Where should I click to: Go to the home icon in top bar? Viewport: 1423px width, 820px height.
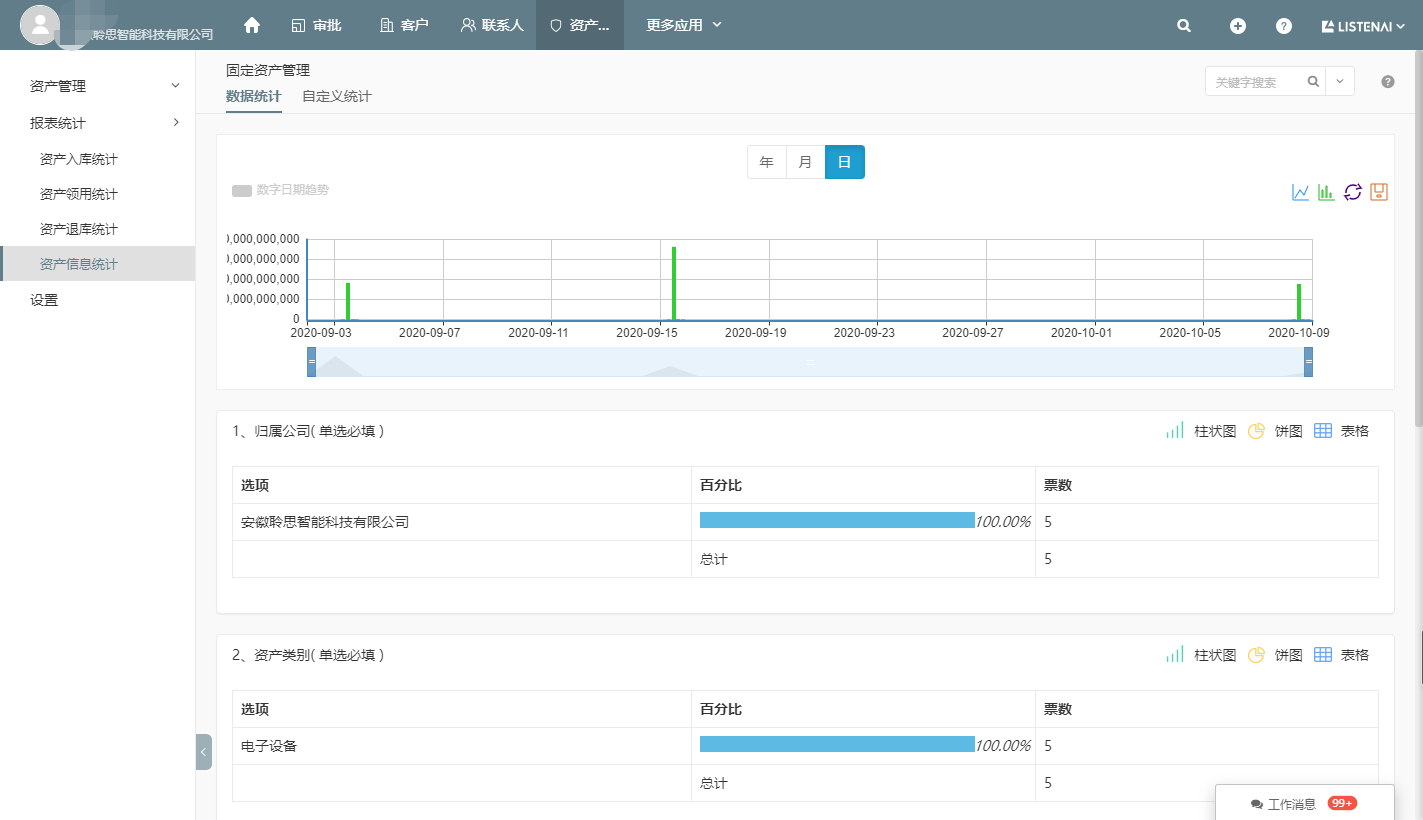point(252,25)
